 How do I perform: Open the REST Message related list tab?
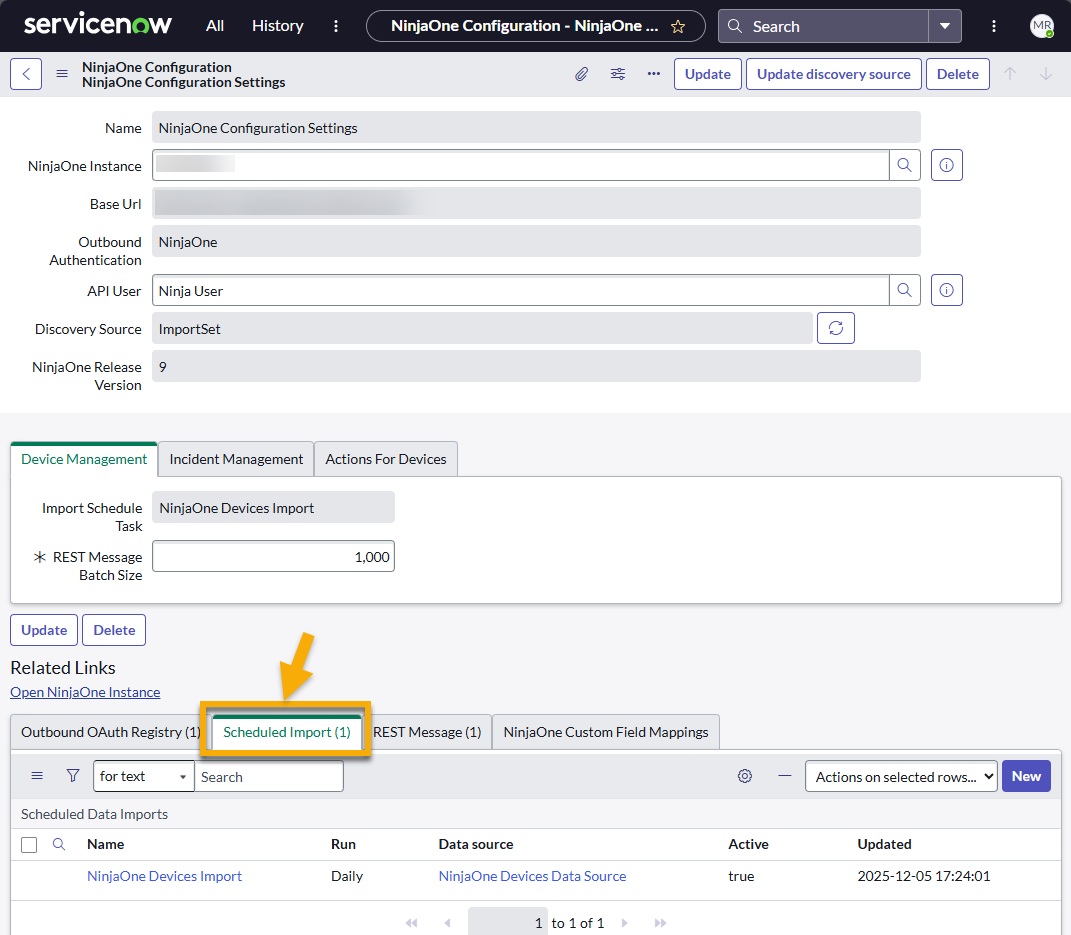coord(427,732)
